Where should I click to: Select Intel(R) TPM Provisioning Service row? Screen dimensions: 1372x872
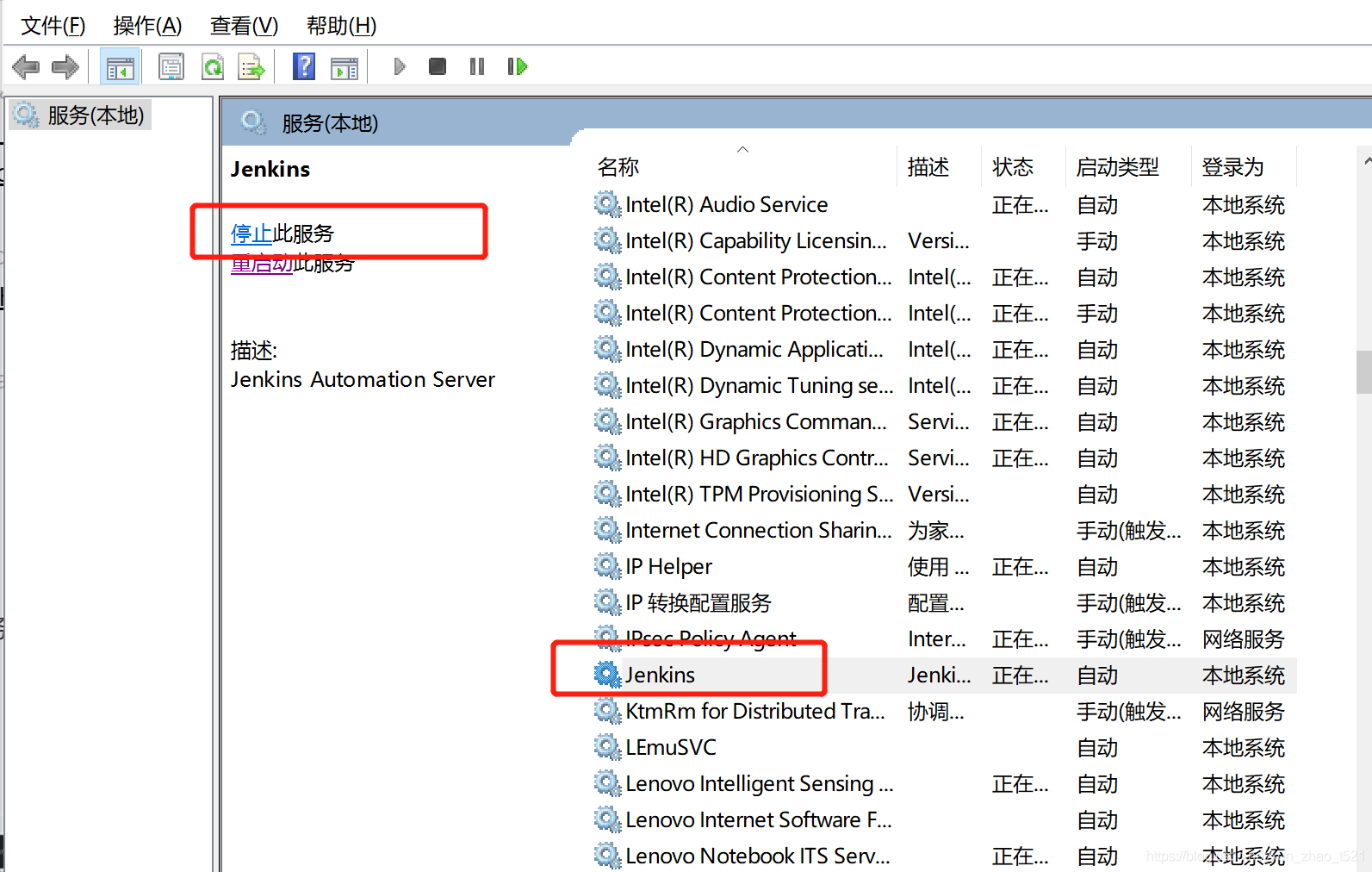[x=944, y=494]
